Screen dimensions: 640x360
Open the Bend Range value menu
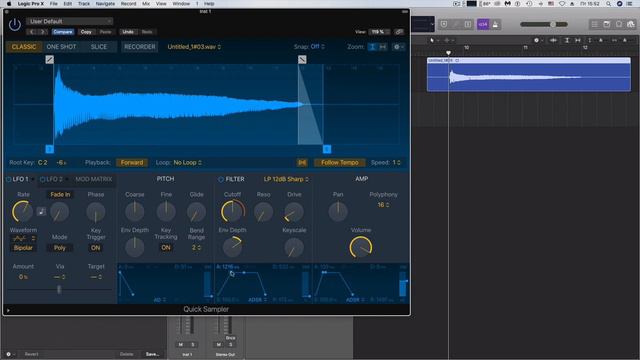tap(196, 247)
